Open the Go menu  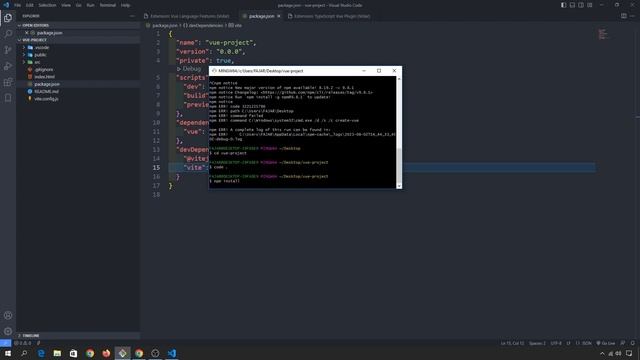pos(78,5)
